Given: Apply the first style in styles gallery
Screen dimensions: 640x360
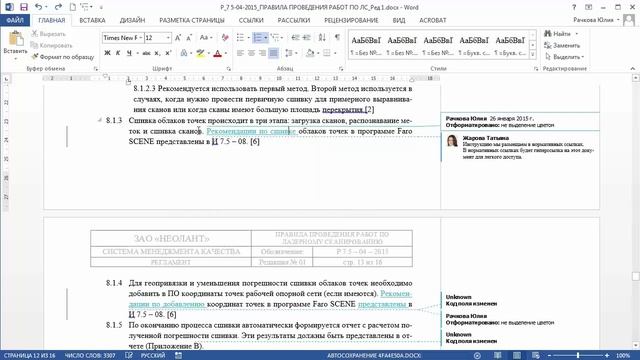Looking at the screenshot, I should 366,46.
